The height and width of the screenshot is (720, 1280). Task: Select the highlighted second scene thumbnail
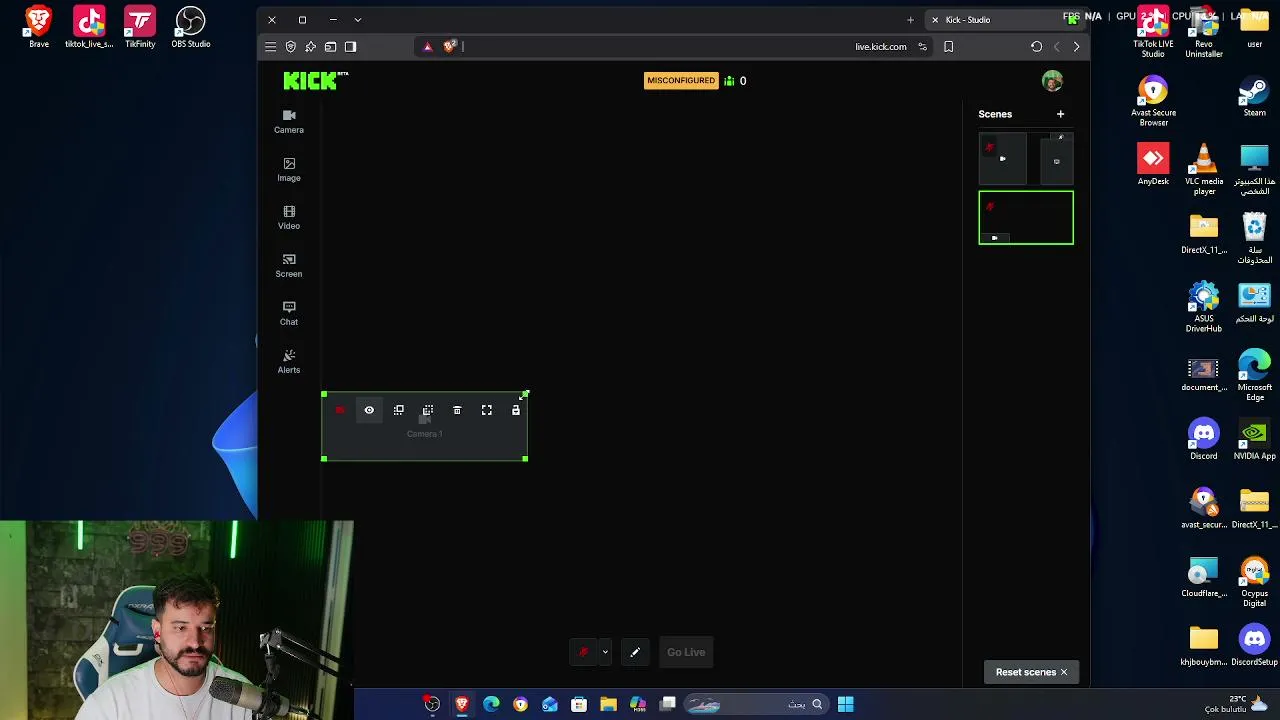tap(1026, 218)
